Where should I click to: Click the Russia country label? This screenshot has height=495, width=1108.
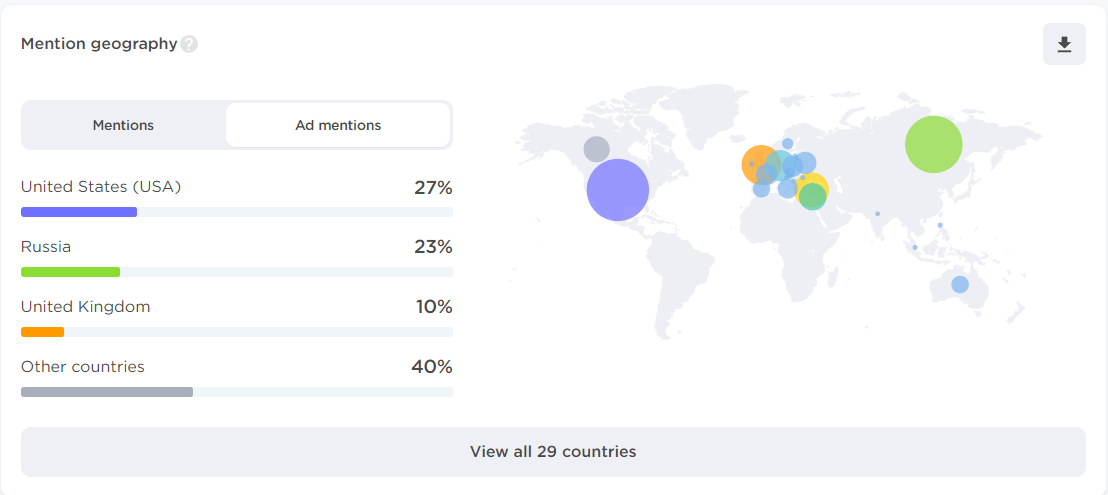pos(46,247)
